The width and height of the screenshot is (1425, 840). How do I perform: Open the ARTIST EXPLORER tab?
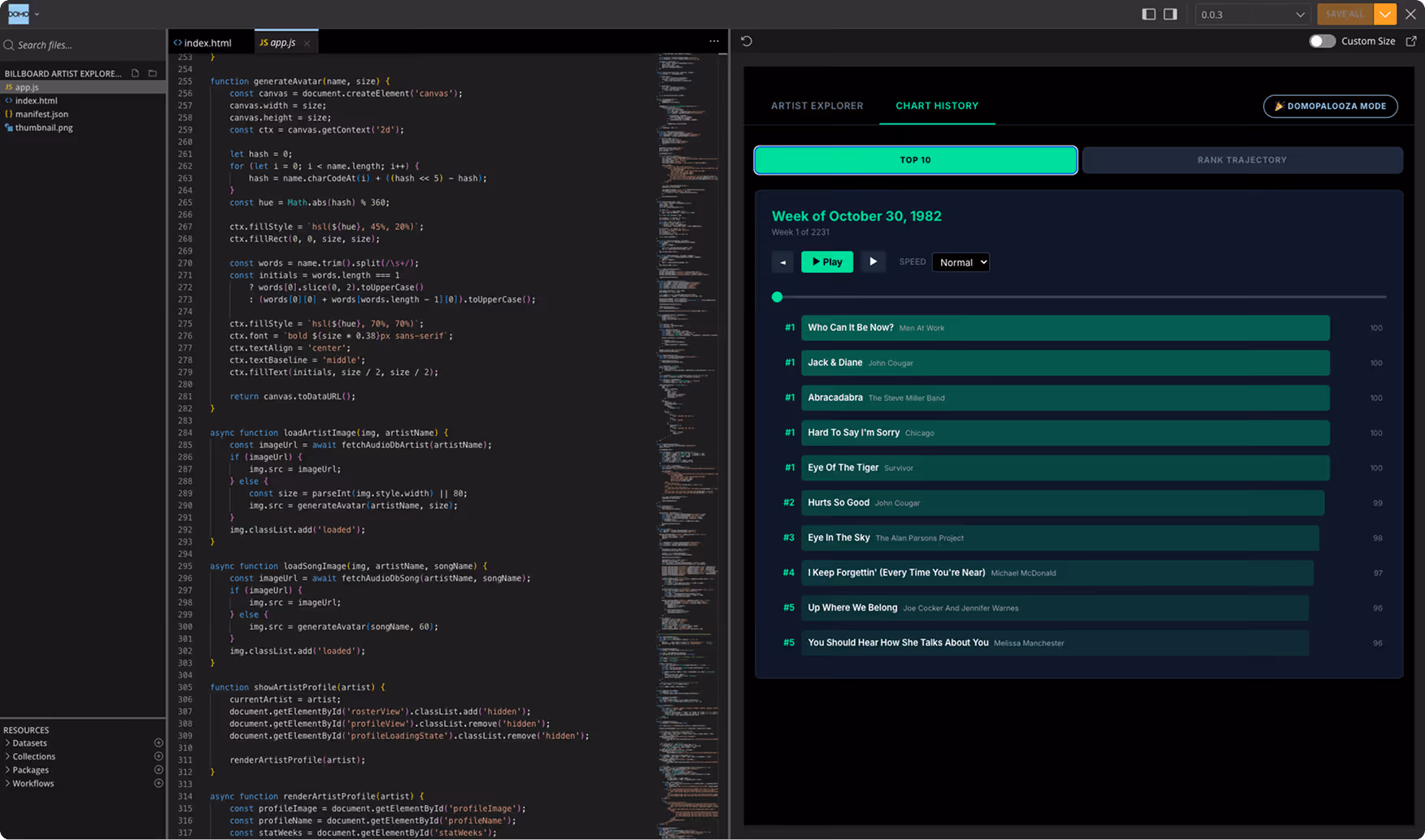(x=817, y=106)
